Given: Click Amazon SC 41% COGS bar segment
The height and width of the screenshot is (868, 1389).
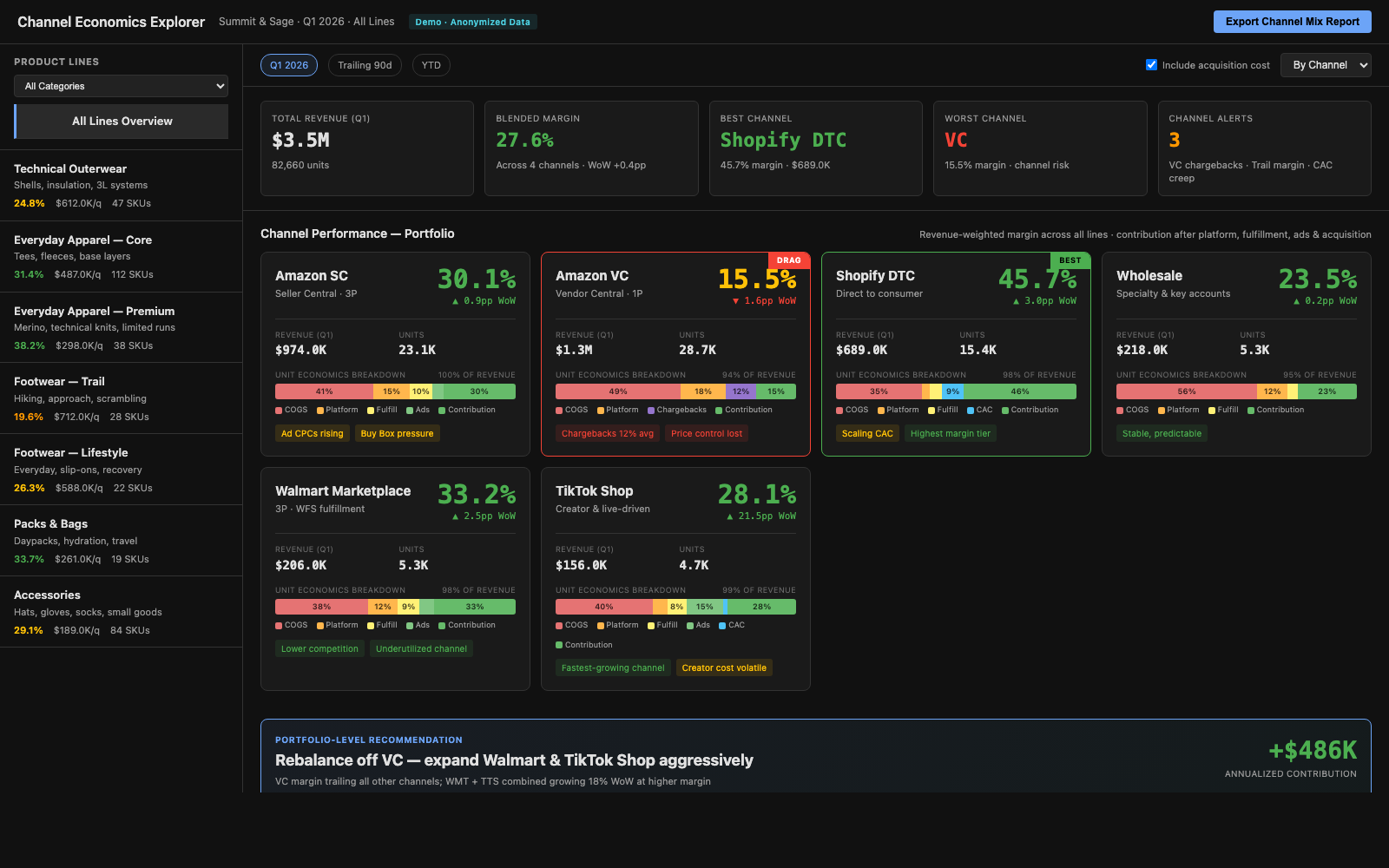Looking at the screenshot, I should coord(324,391).
